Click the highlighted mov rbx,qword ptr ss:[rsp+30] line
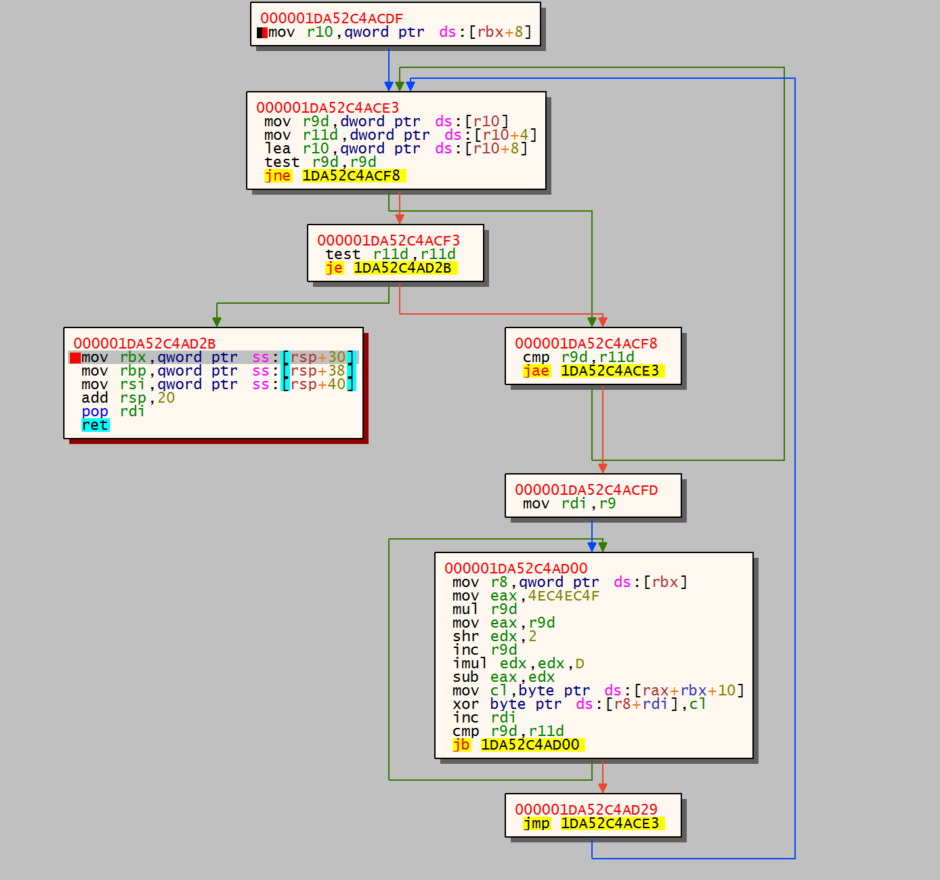Image resolution: width=940 pixels, height=880 pixels. click(219, 357)
